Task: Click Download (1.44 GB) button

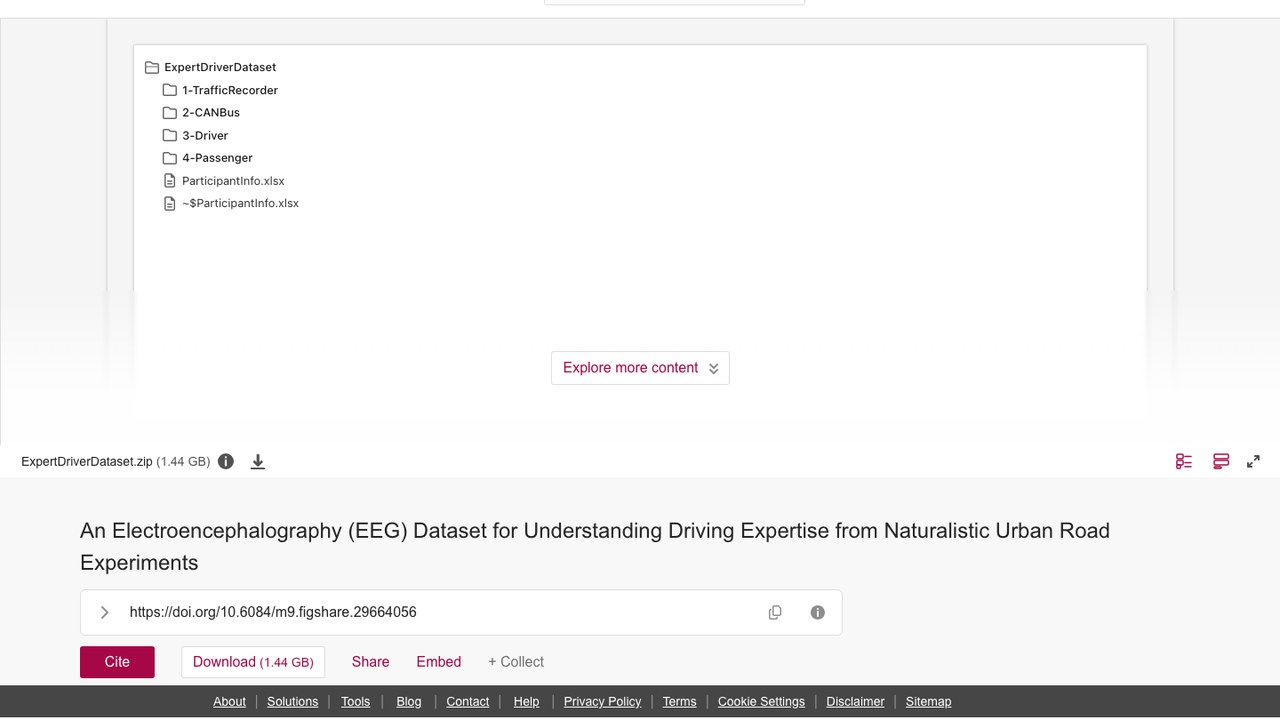Action: 253,662
